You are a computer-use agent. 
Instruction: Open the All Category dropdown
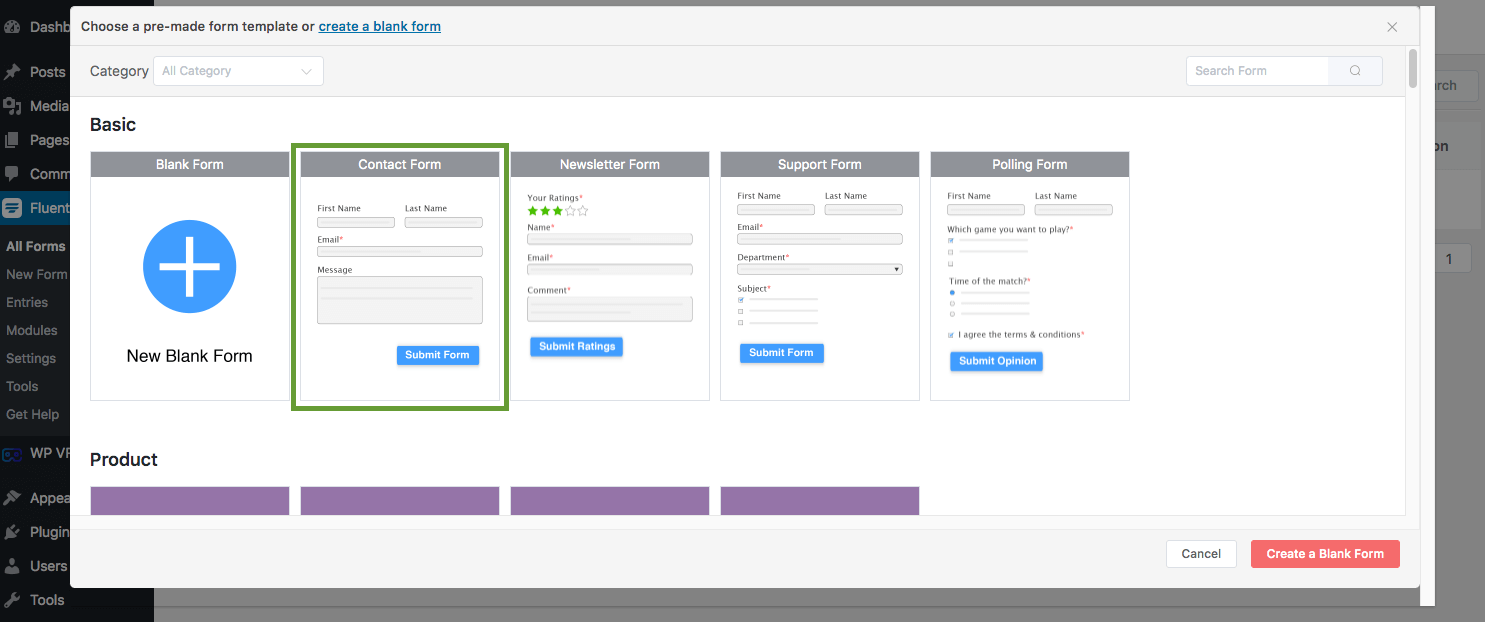237,71
